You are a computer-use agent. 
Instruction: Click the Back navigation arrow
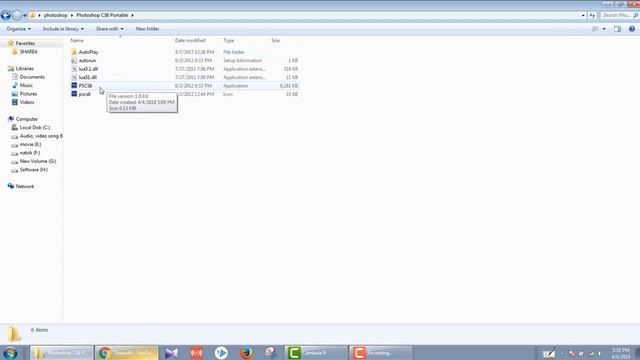click(6, 16)
